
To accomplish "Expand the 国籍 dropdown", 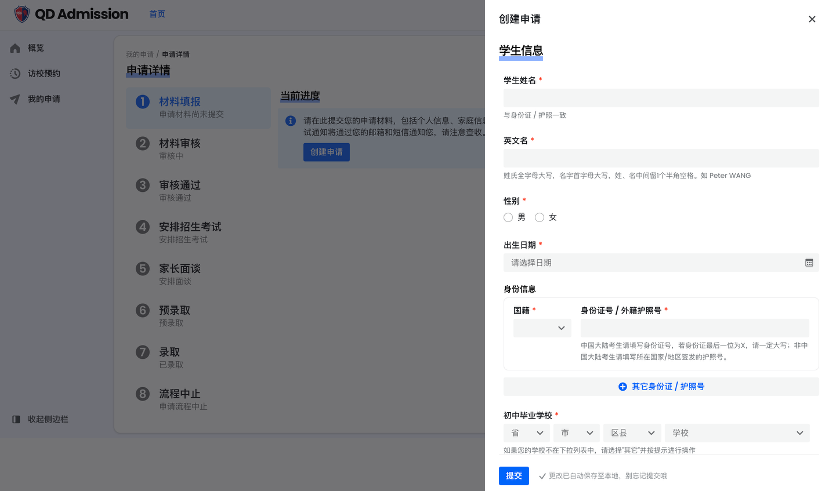I will (542, 328).
